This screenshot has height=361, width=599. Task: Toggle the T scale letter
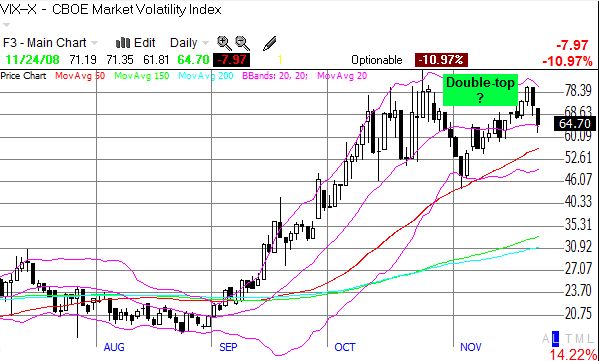(568, 338)
